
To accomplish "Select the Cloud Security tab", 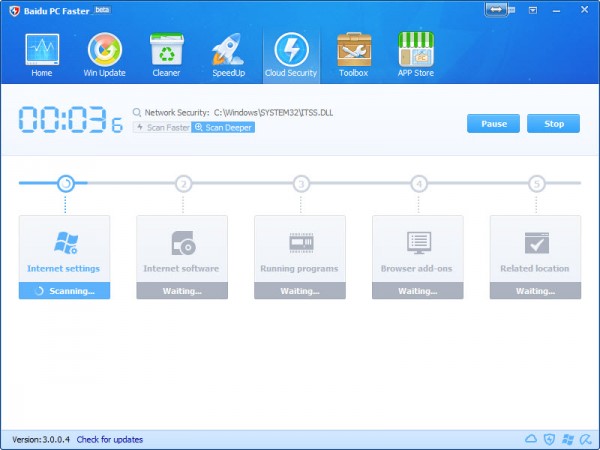I will 291,54.
